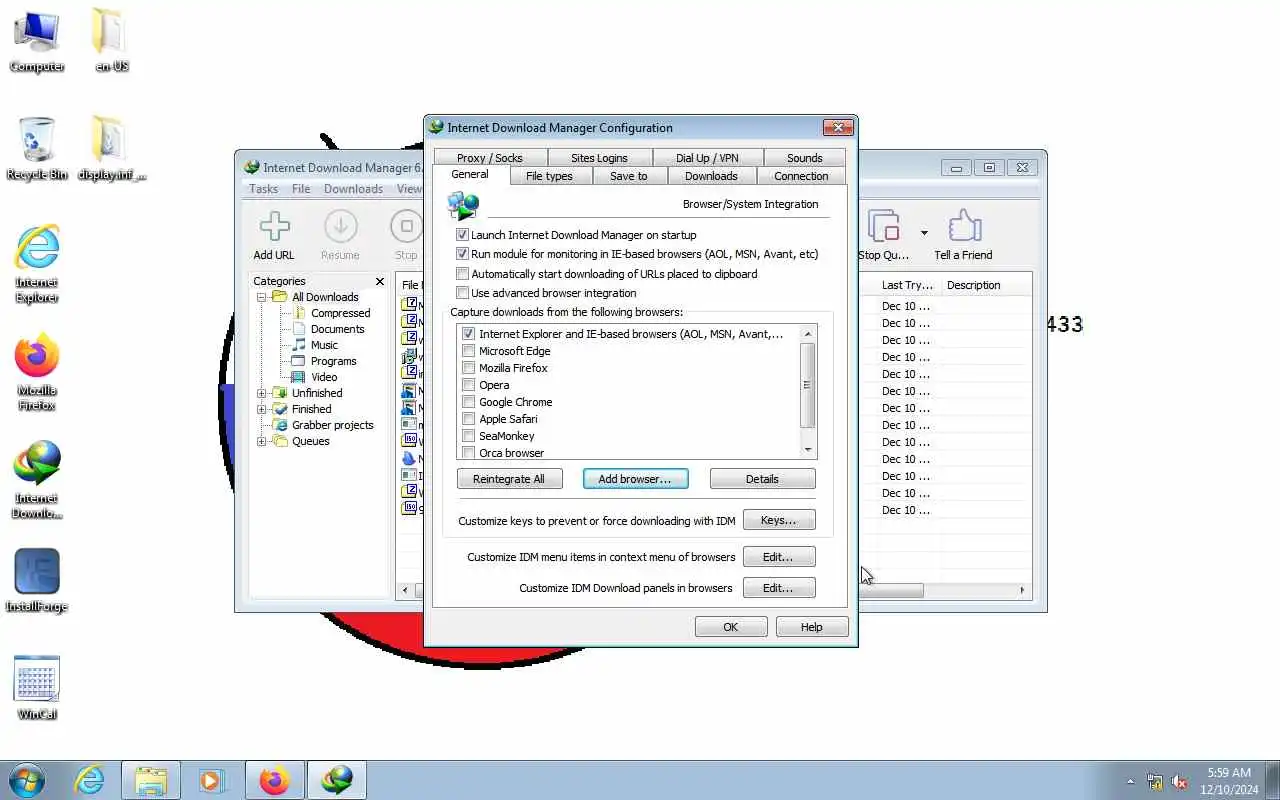
Task: Collapse the All Downloads tree node
Action: tap(262, 297)
